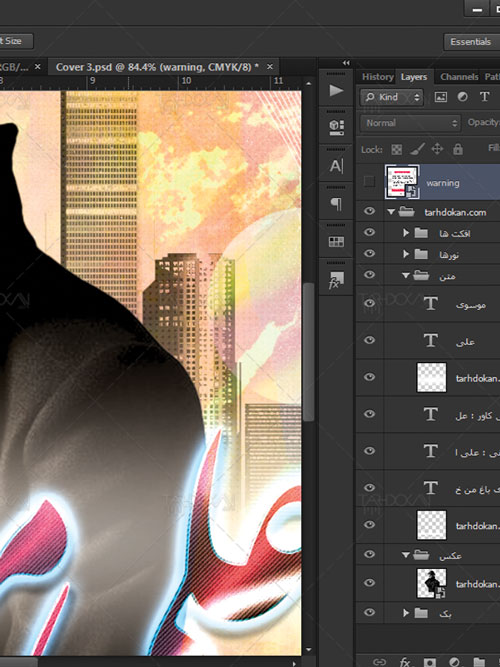This screenshot has width=500, height=667.
Task: Hide the بک group
Action: tap(369, 612)
